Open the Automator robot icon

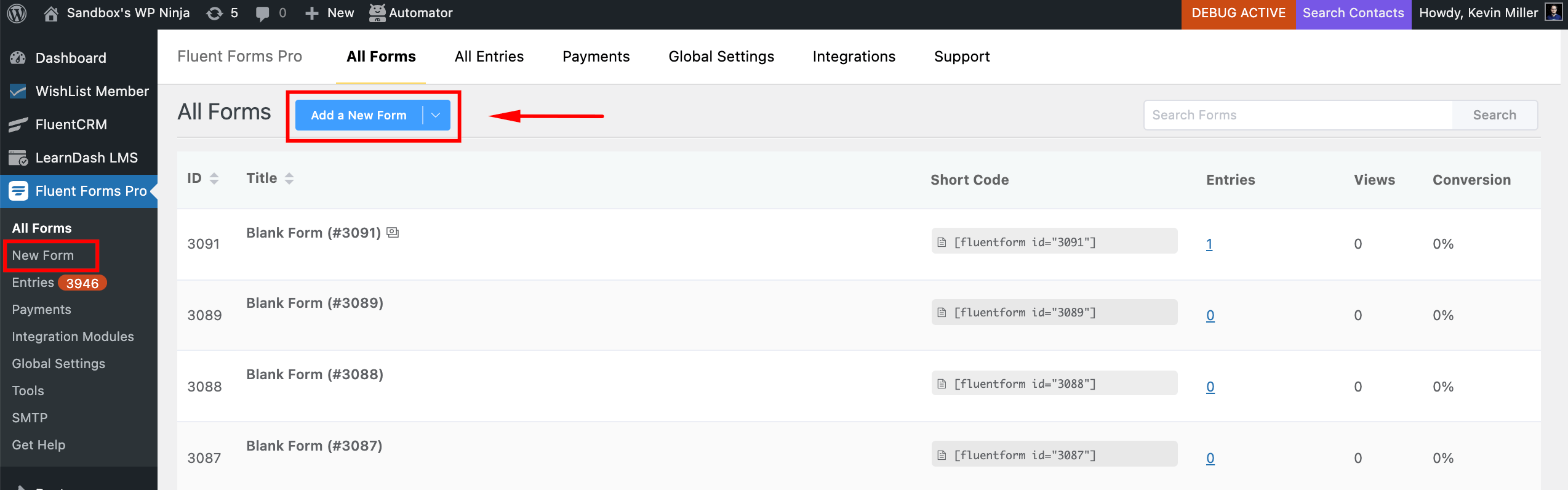(377, 13)
